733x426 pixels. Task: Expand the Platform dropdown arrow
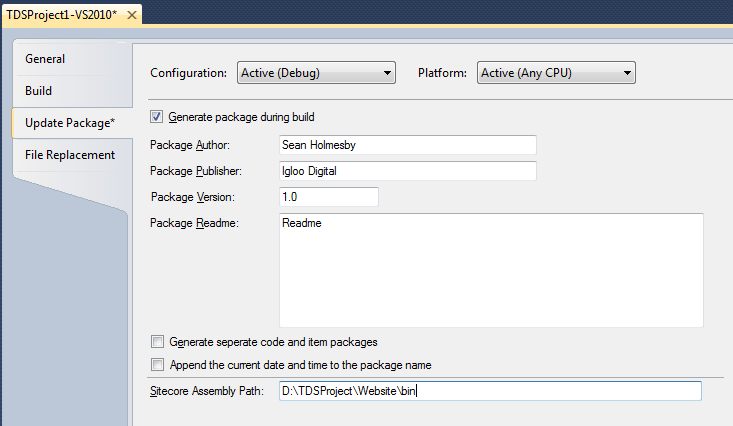pyautogui.click(x=627, y=73)
